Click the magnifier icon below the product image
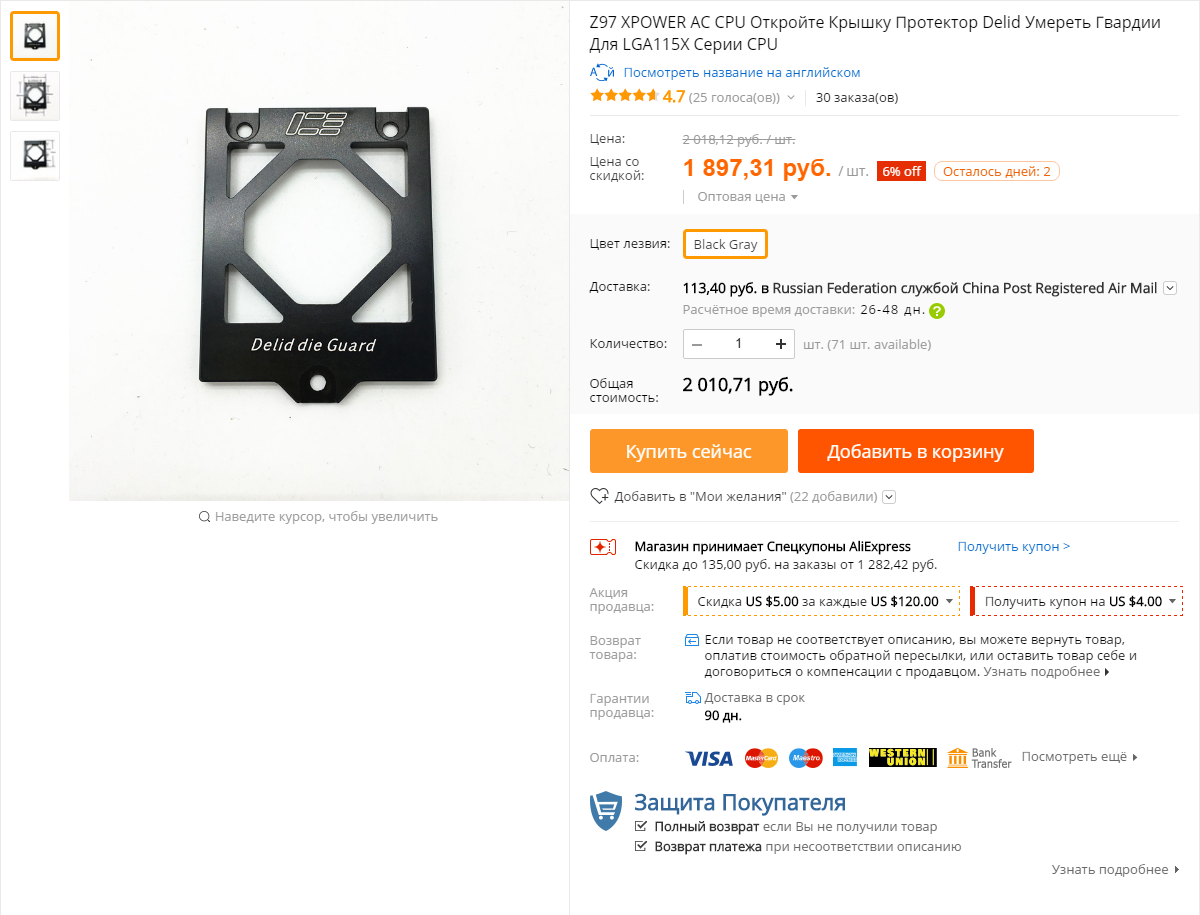This screenshot has width=1200, height=915. coord(205,517)
